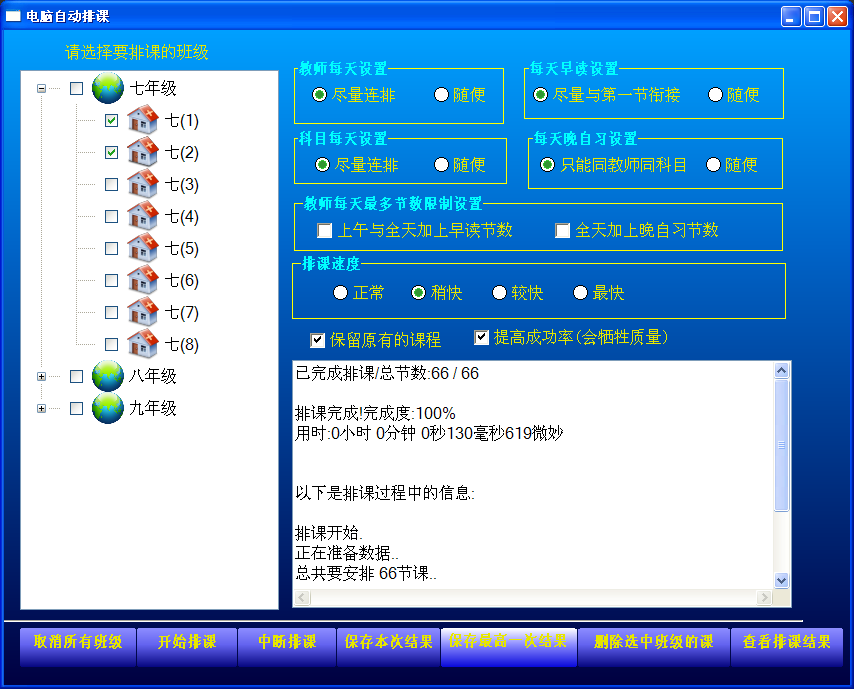Select 随便 under 每天晚自习设置
This screenshot has width=854, height=689.
(731, 164)
